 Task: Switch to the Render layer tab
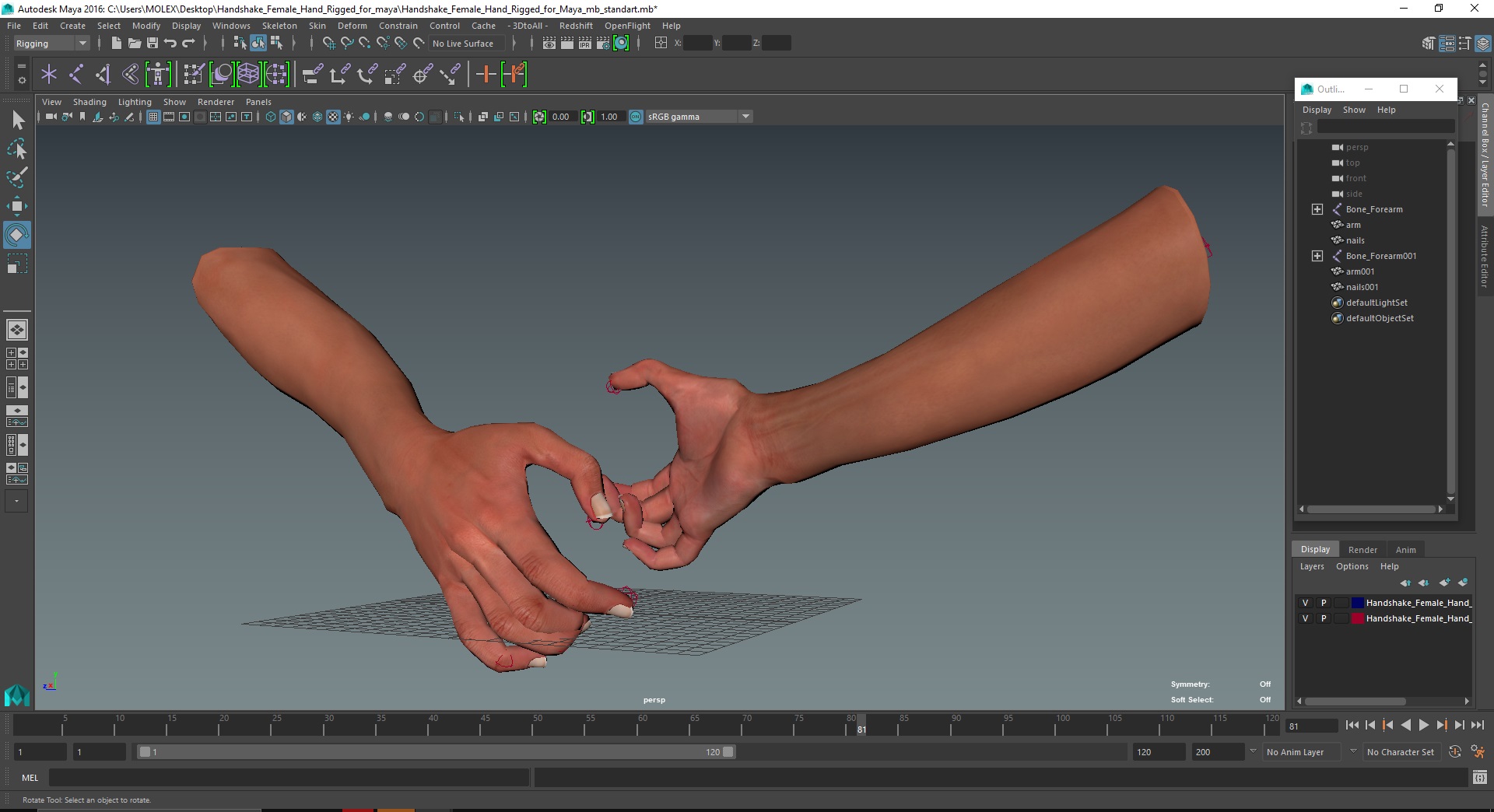click(x=1362, y=550)
